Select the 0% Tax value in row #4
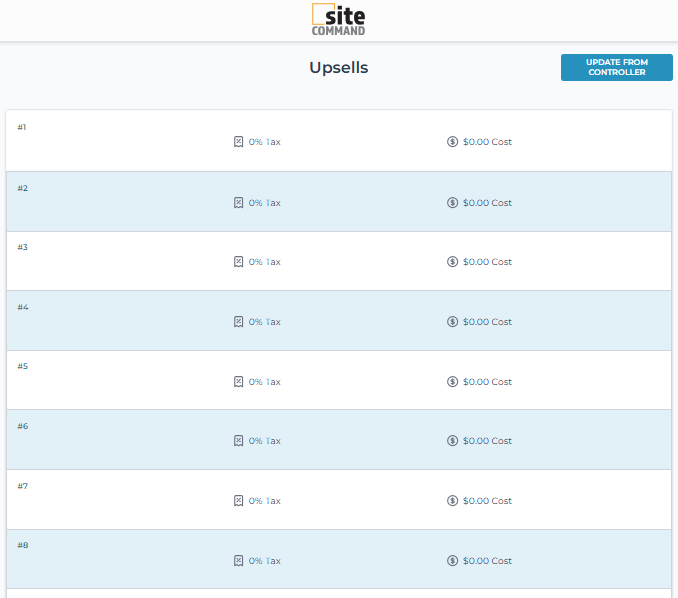This screenshot has height=598, width=678. 264,322
